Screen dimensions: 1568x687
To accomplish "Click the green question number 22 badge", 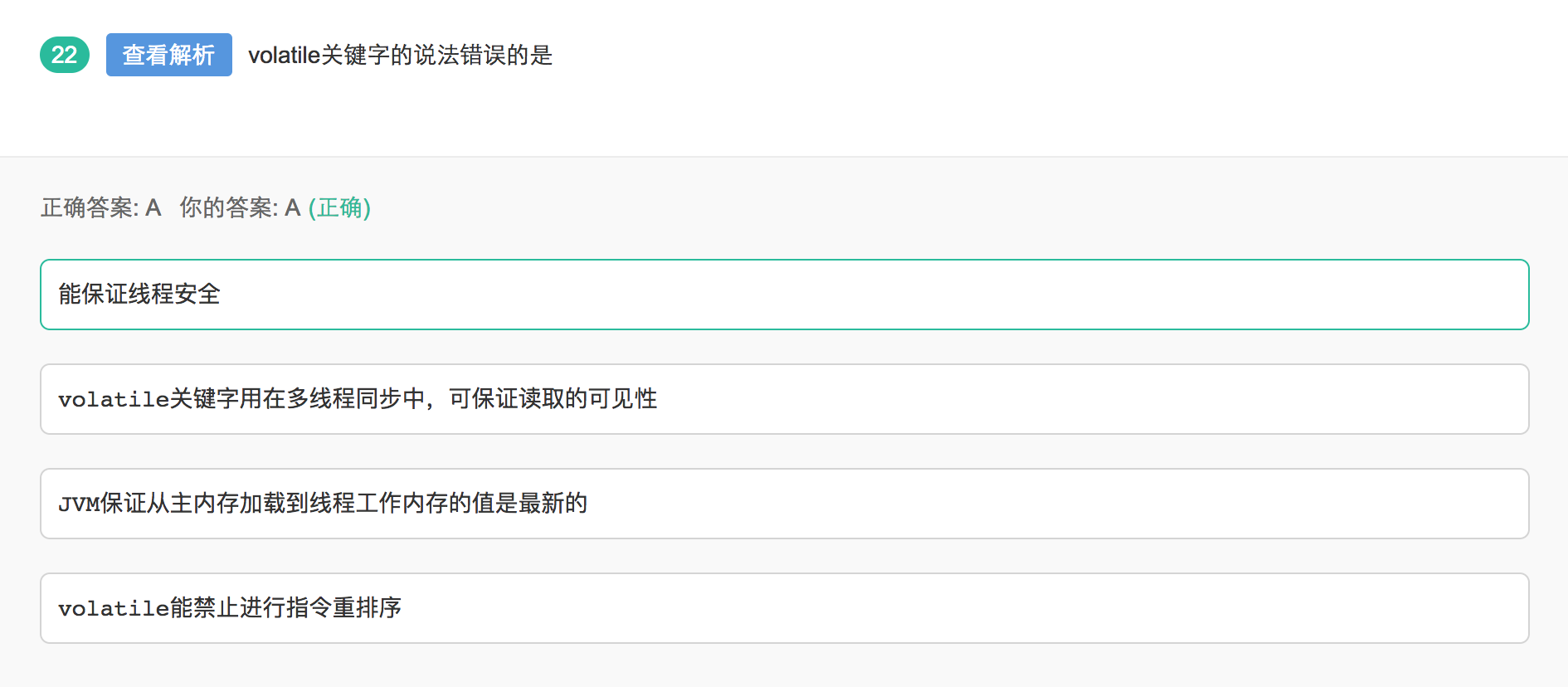I will pyautogui.click(x=64, y=55).
